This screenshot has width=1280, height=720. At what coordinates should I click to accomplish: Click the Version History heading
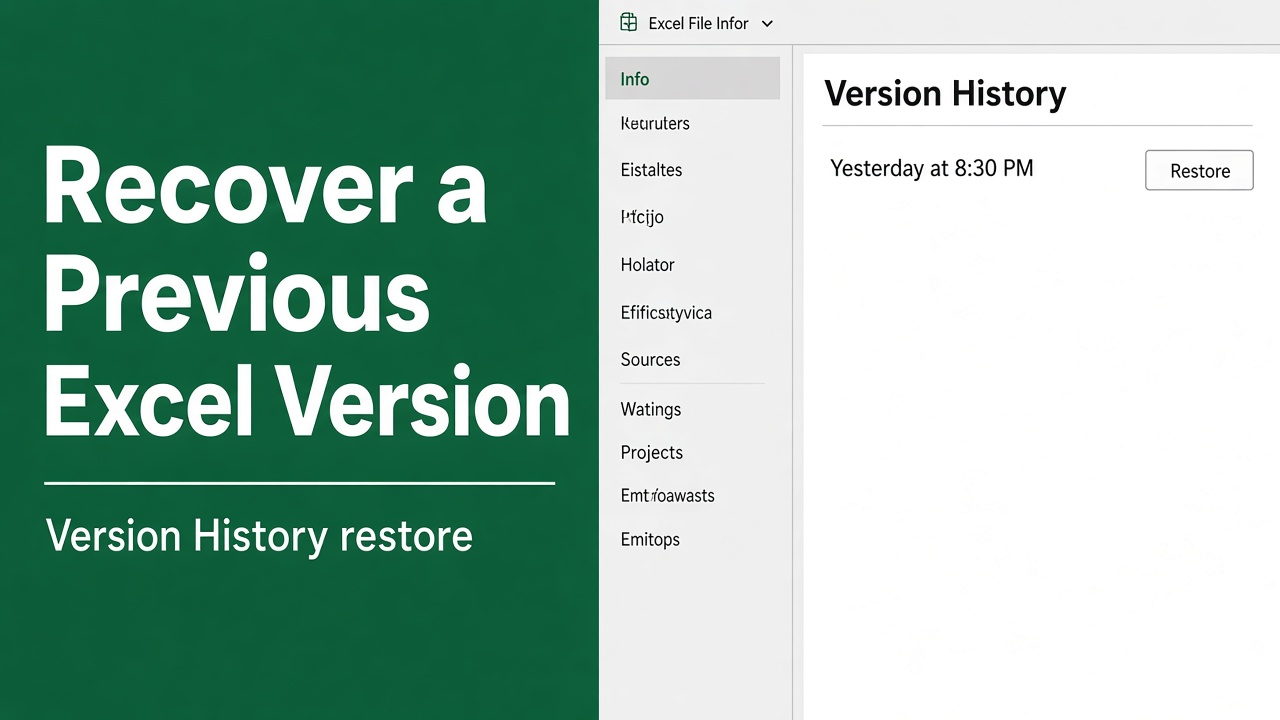point(945,94)
